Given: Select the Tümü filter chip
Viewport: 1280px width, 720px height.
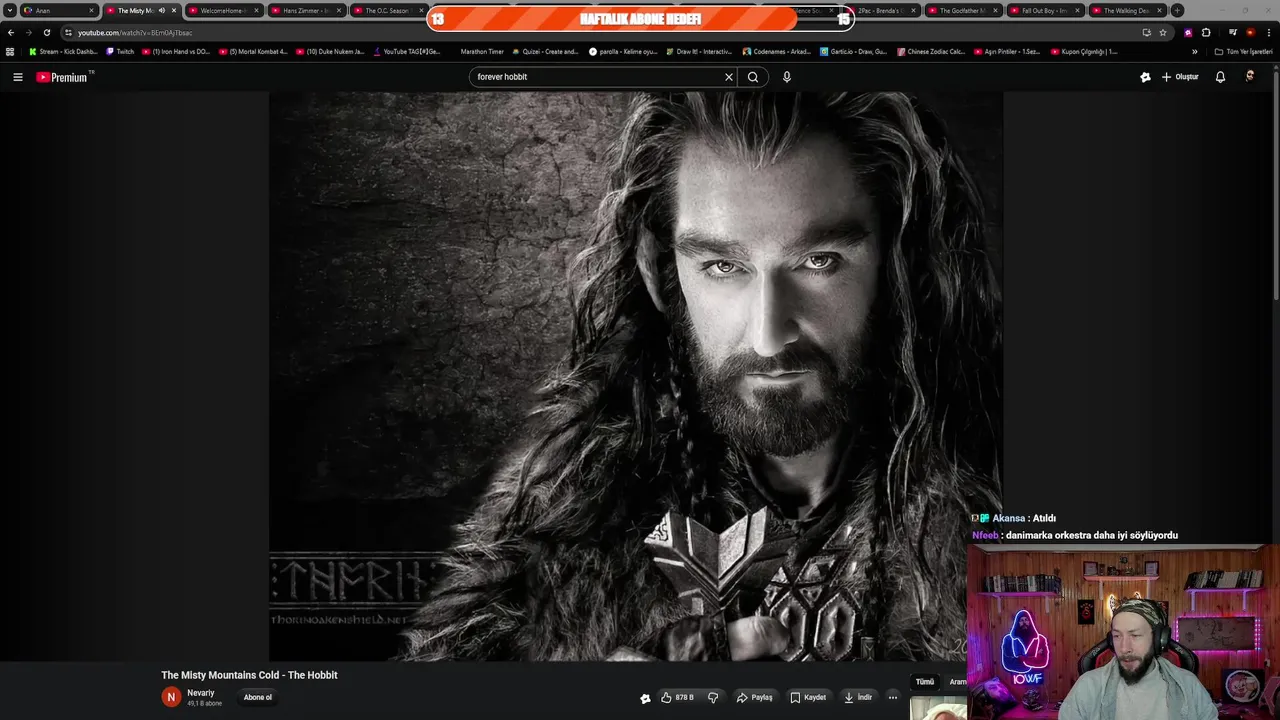Looking at the screenshot, I should pos(925,682).
